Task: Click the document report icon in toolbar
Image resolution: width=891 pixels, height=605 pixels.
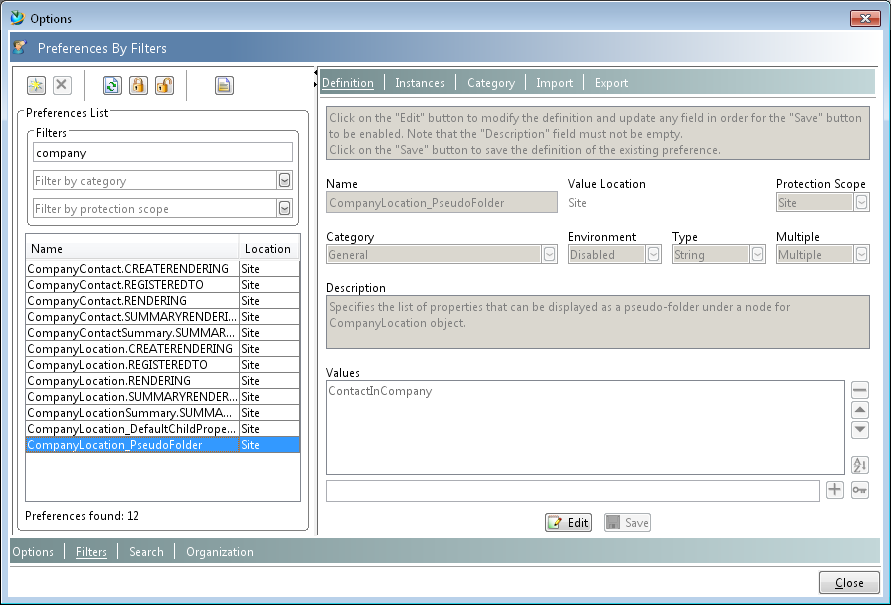Action: (x=224, y=86)
